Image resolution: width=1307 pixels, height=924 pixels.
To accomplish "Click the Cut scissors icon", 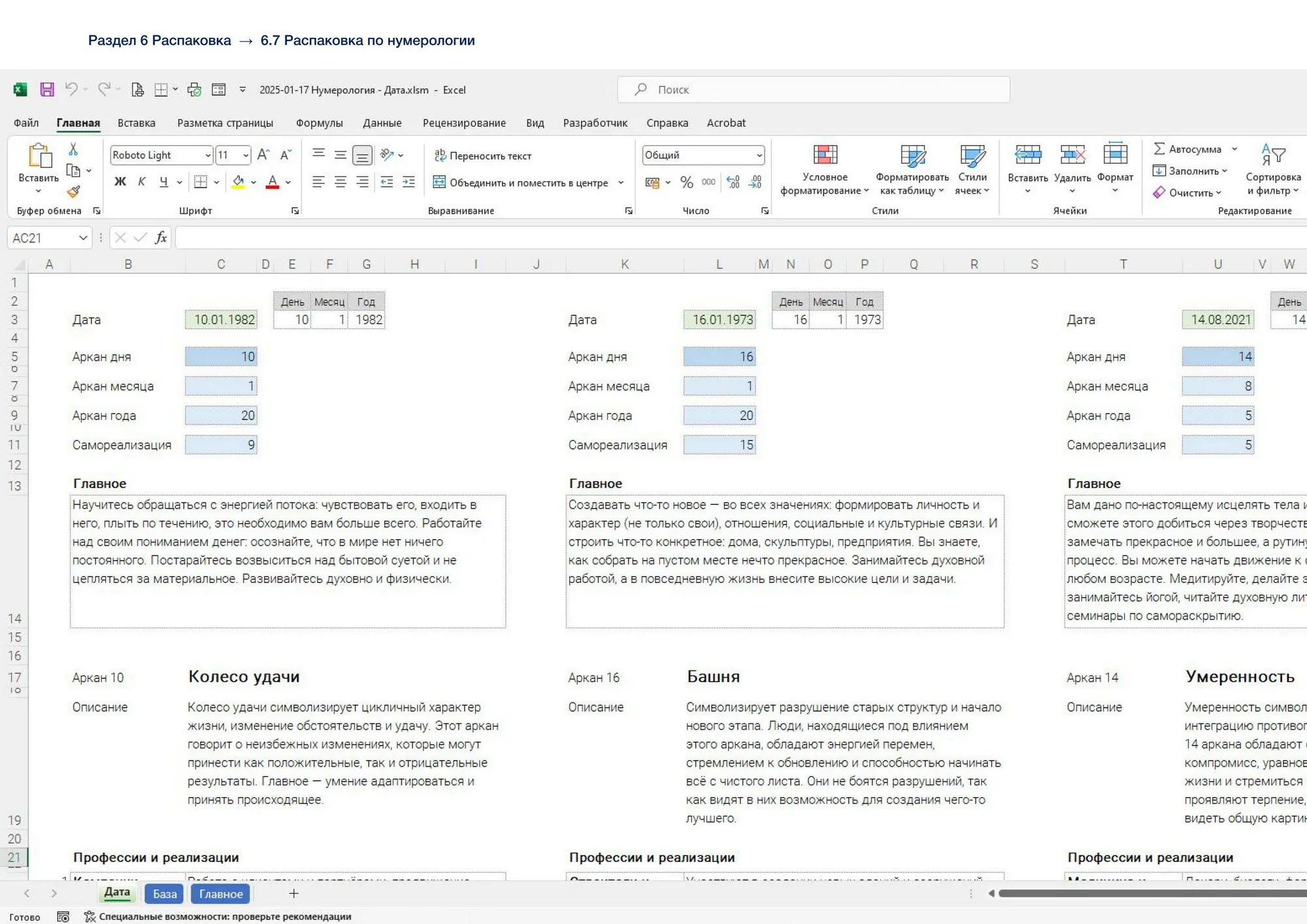I will click(x=73, y=150).
